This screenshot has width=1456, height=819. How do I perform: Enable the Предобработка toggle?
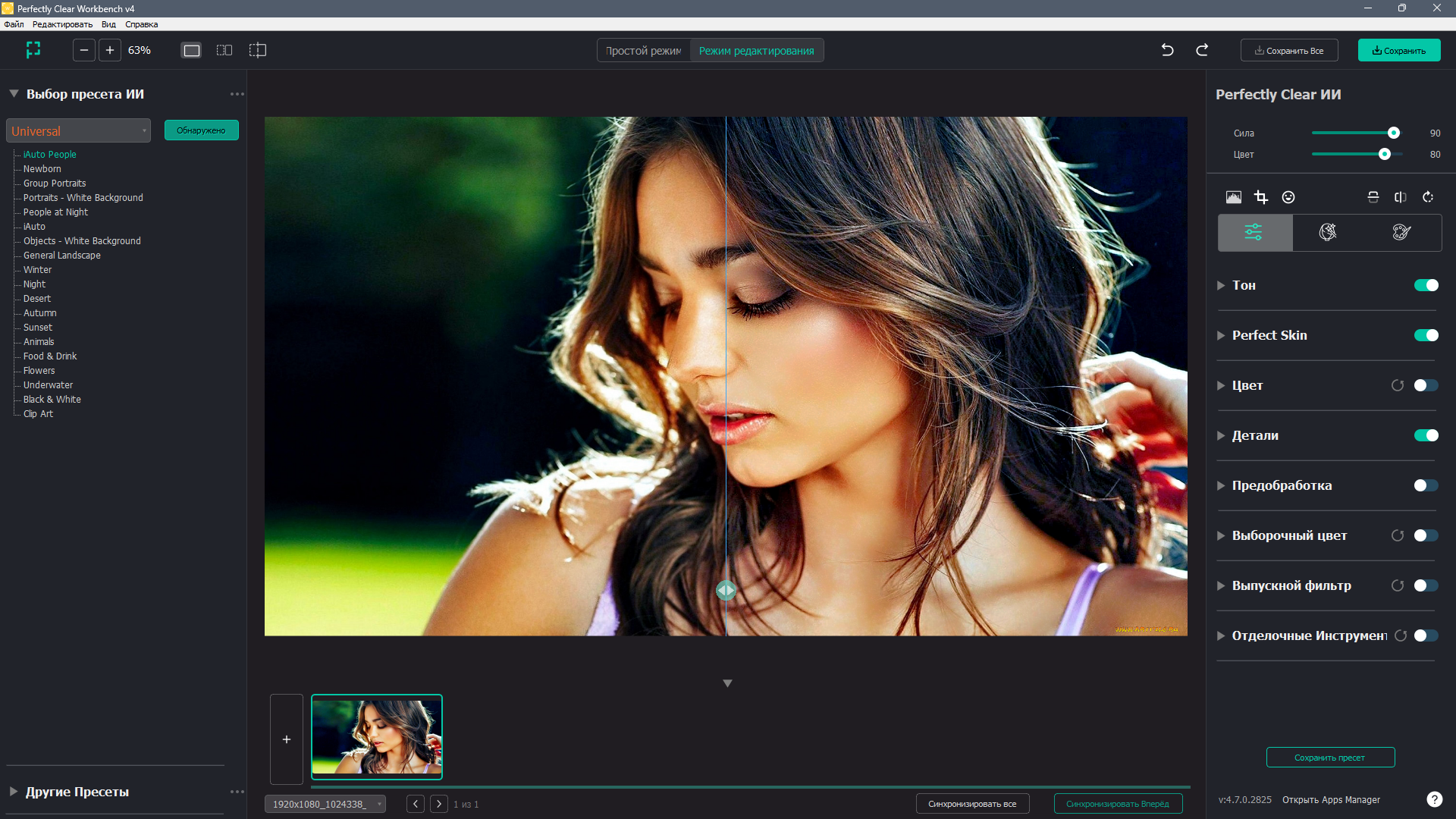click(x=1426, y=485)
